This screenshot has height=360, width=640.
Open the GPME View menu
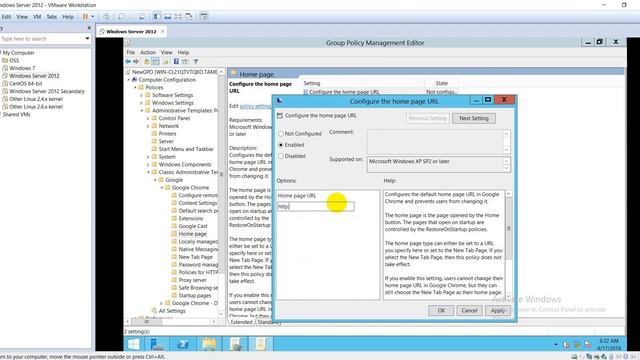(167, 53)
